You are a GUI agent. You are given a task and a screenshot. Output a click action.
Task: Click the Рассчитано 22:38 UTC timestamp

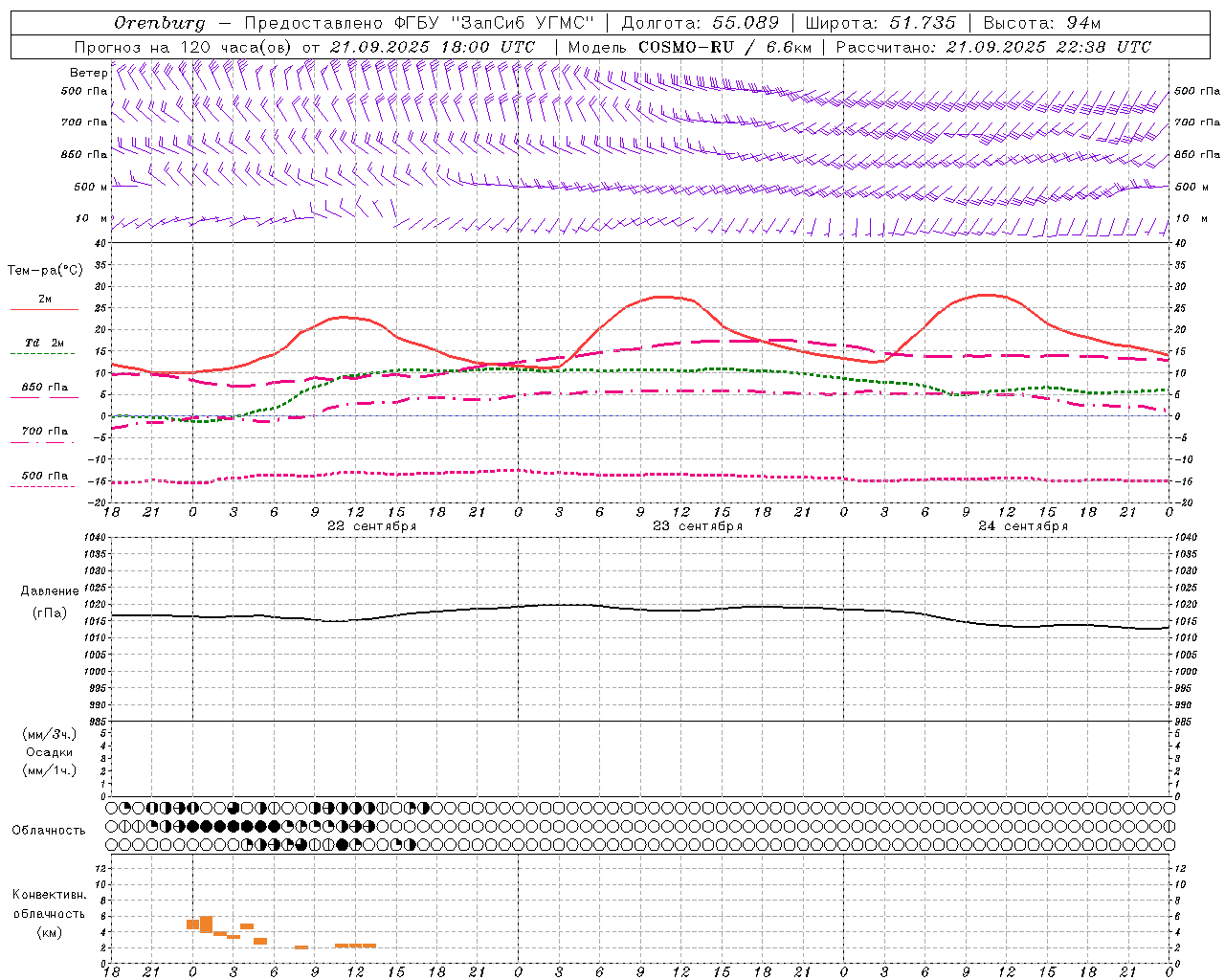(x=993, y=47)
